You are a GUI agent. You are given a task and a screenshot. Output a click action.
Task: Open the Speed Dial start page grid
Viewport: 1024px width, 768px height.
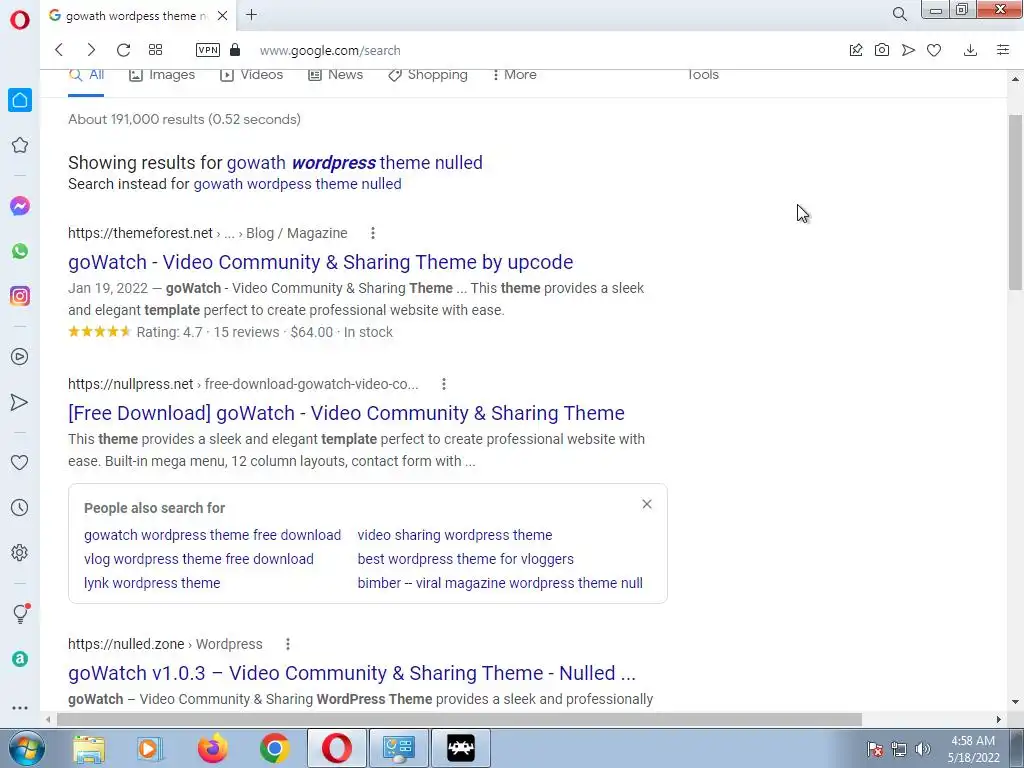pos(155,50)
